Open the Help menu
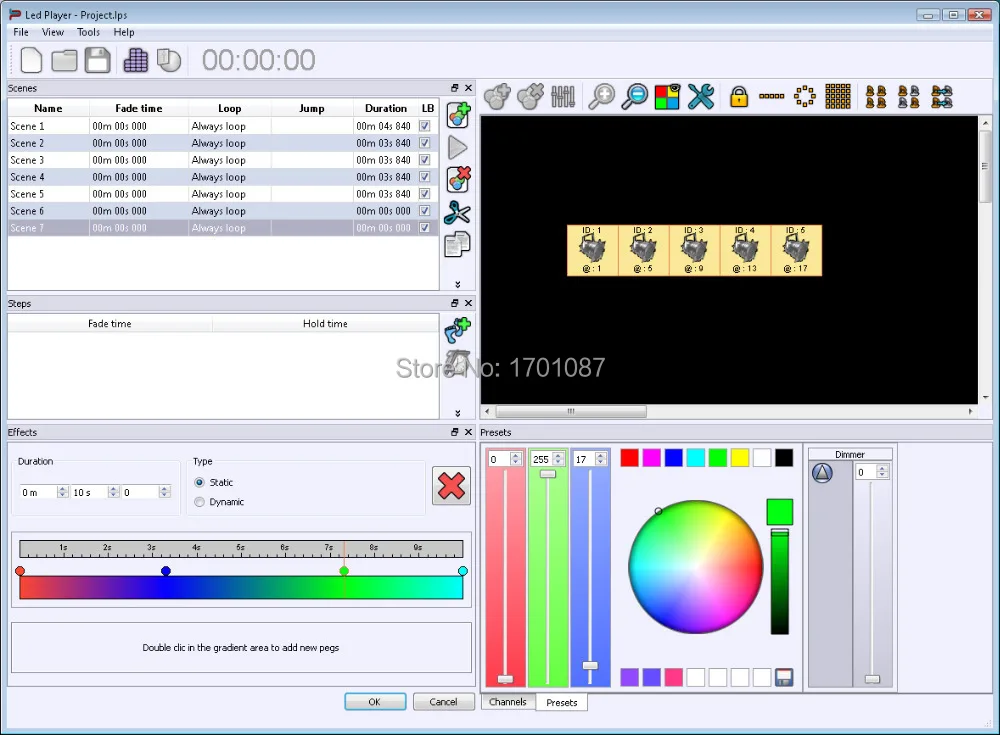 pos(124,32)
